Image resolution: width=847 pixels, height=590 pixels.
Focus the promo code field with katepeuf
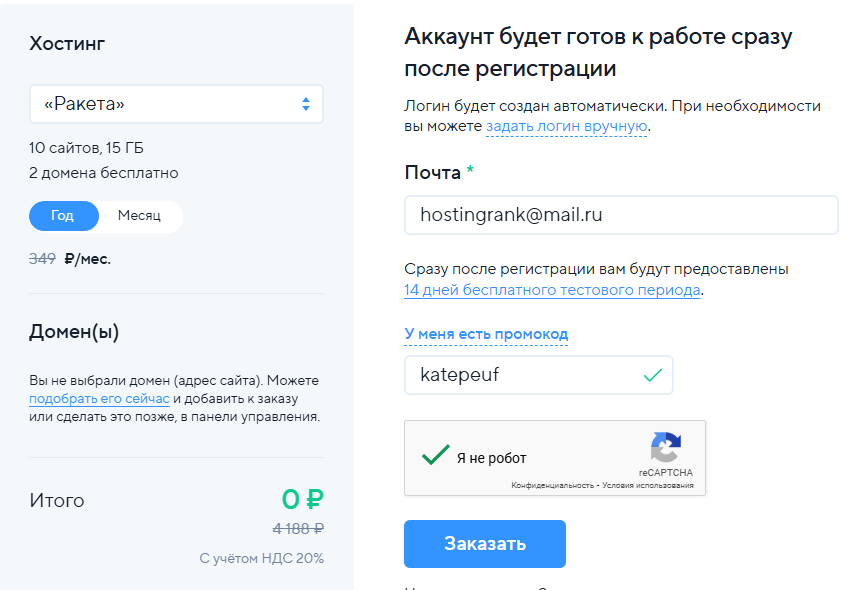click(x=539, y=375)
